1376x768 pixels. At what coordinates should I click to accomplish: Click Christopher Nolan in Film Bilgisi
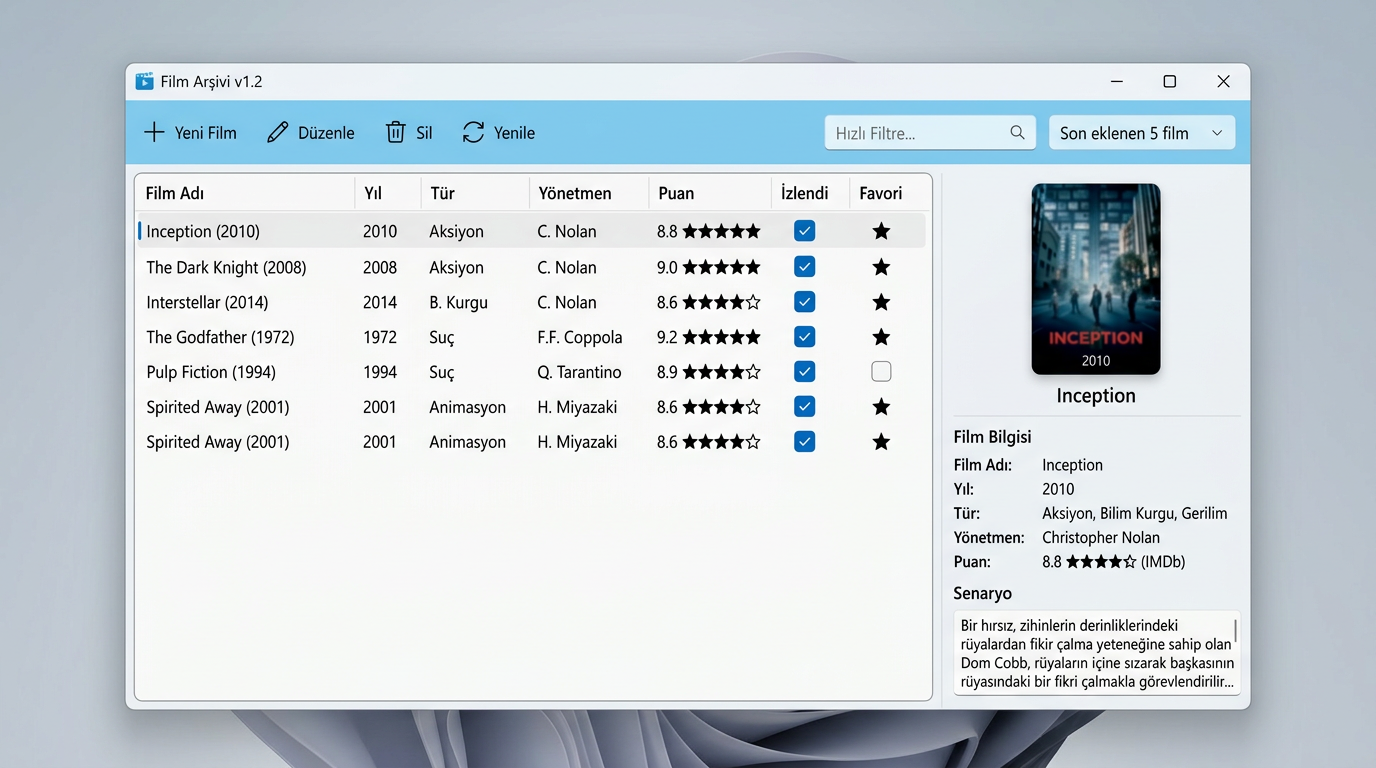[1101, 537]
